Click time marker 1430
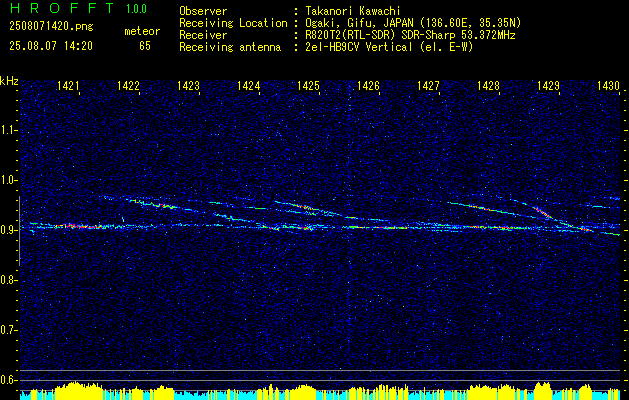Viewport: 629px width, 400px height. [x=609, y=85]
